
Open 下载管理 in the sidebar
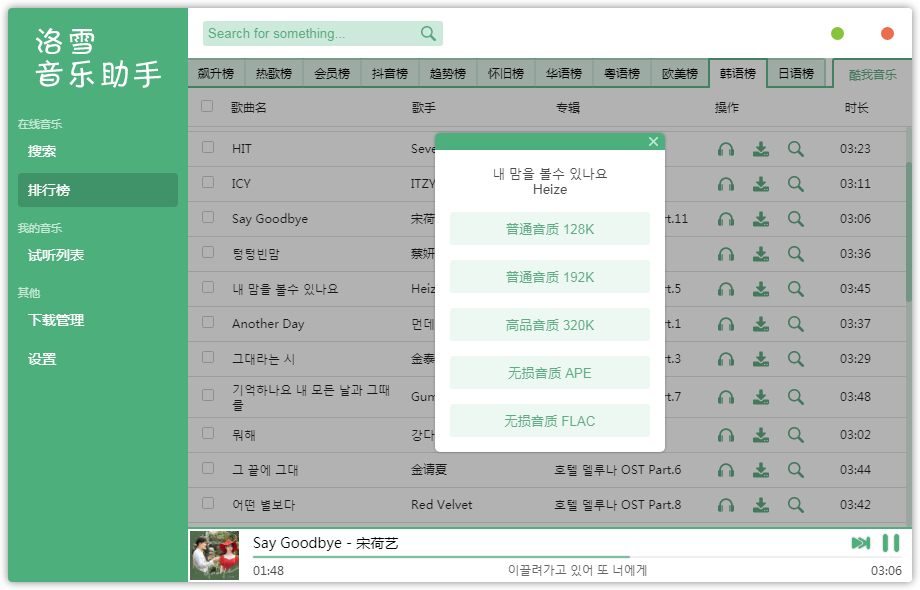point(56,320)
